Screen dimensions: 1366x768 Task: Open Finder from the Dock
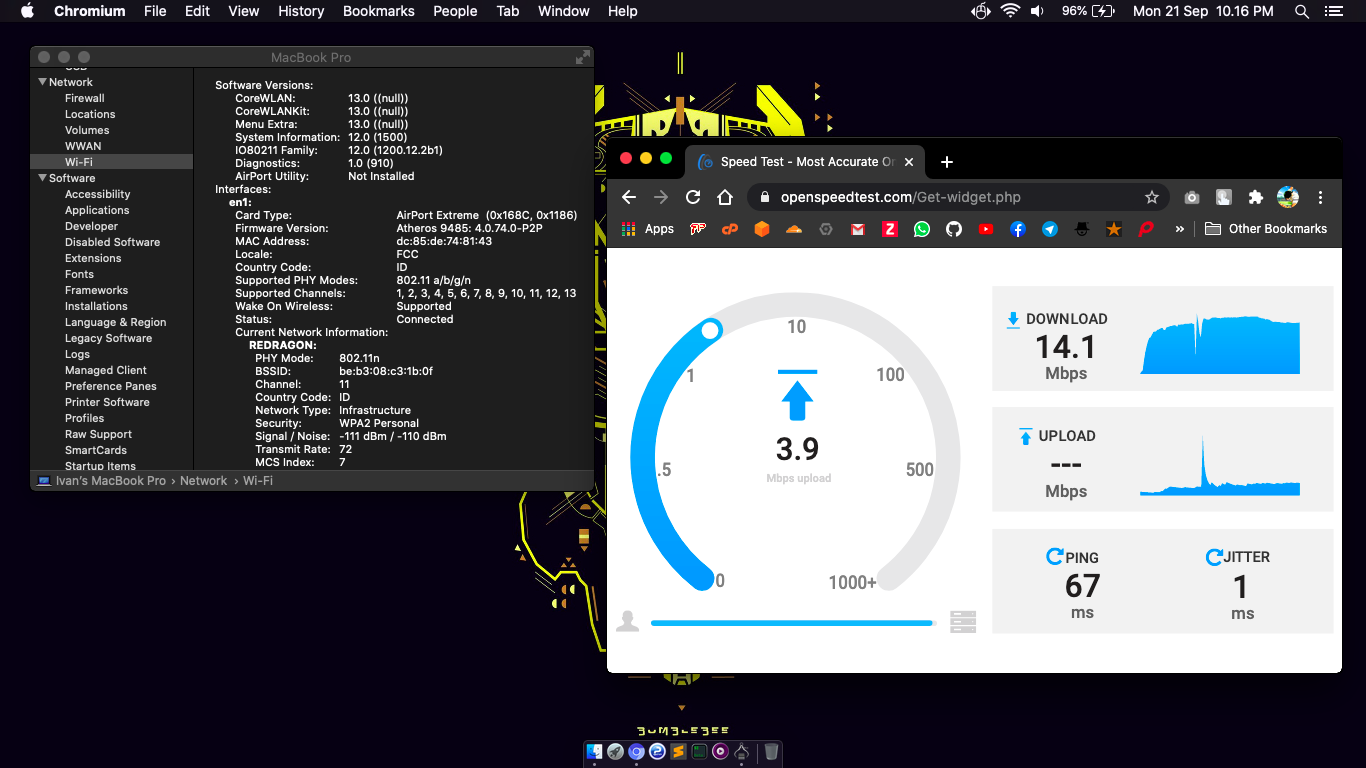594,751
